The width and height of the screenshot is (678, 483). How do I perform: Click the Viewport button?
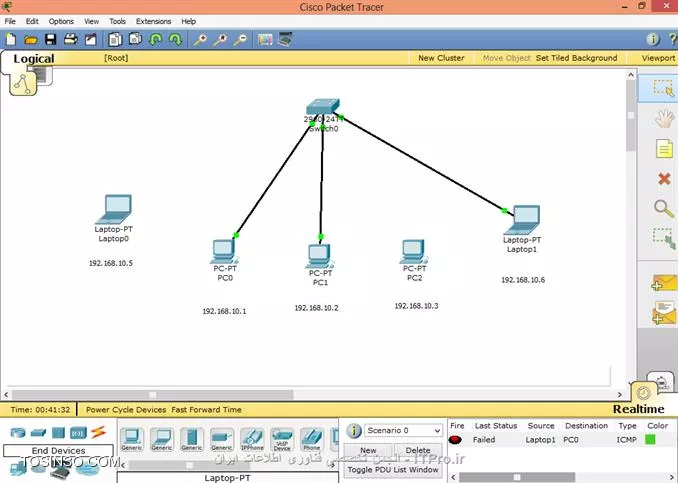click(x=658, y=58)
